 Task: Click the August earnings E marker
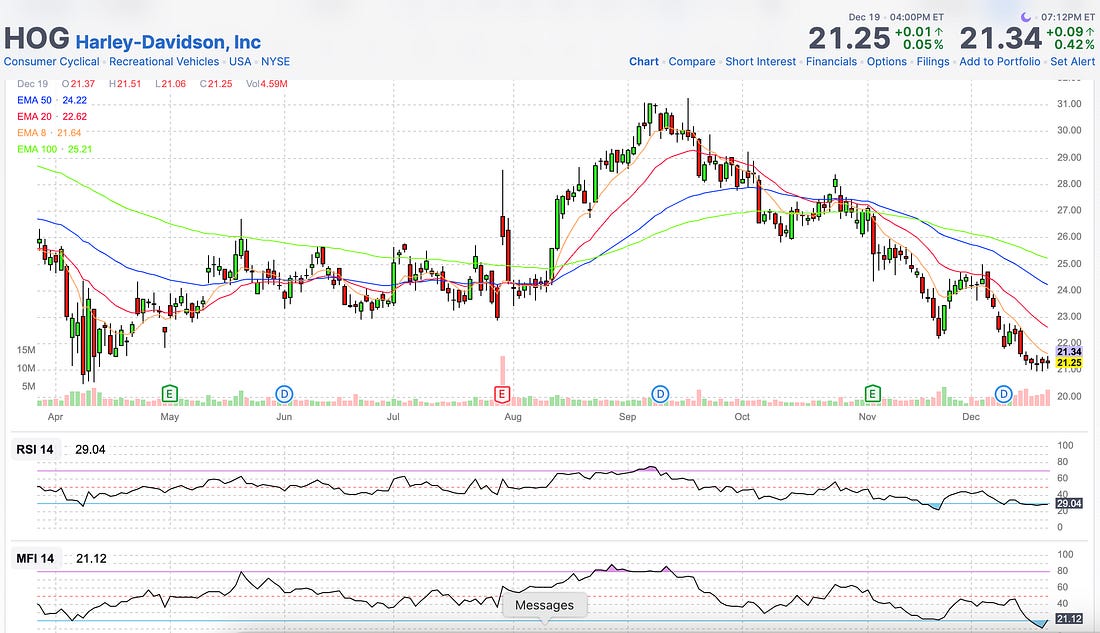(502, 394)
